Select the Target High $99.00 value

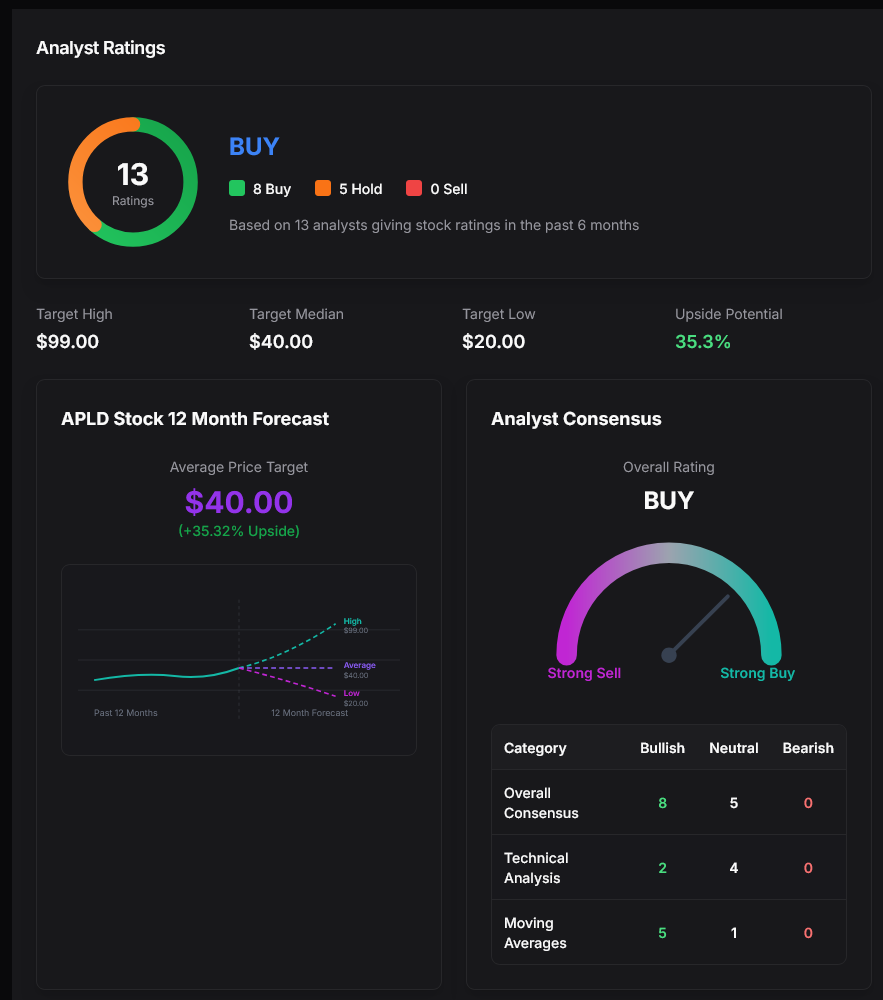click(68, 342)
